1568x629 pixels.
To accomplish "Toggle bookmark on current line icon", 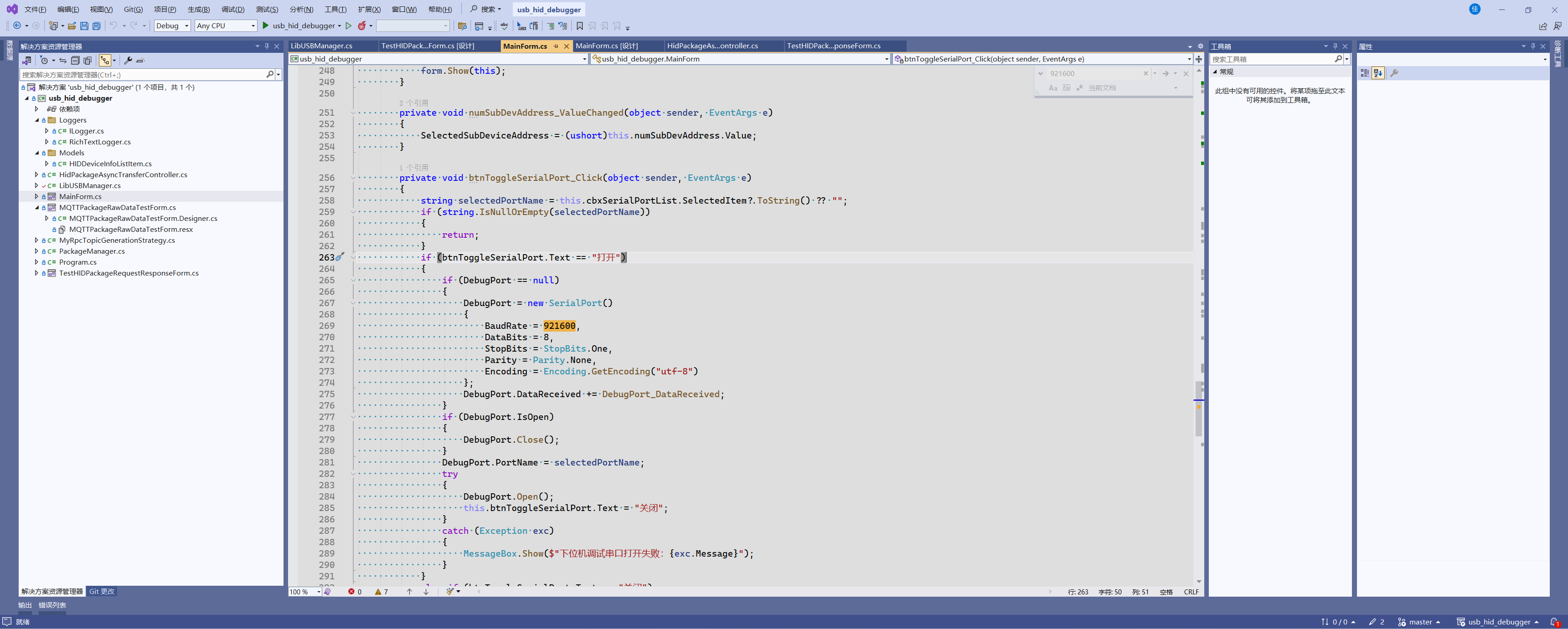I will pyautogui.click(x=579, y=26).
